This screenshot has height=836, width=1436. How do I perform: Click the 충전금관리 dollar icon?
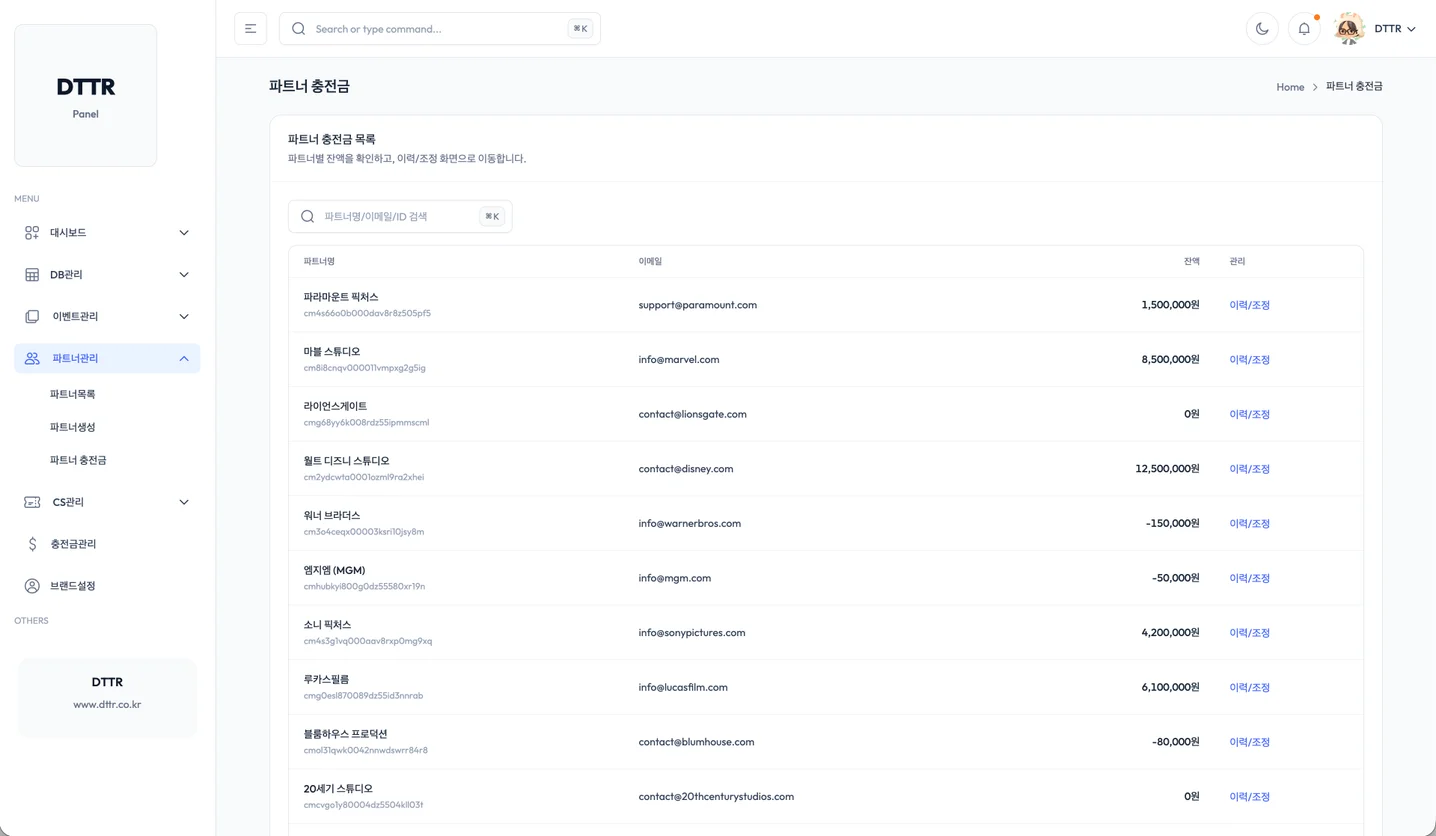[32, 544]
